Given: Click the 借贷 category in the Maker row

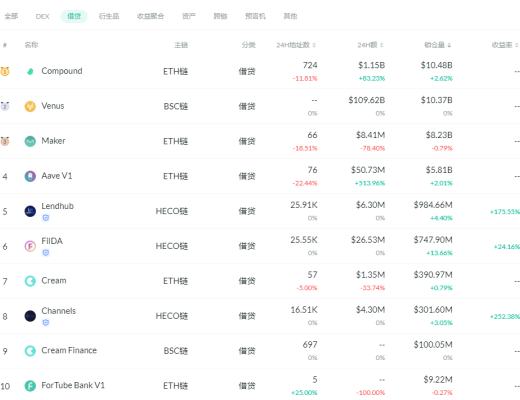Looking at the screenshot, I should pos(247,141).
